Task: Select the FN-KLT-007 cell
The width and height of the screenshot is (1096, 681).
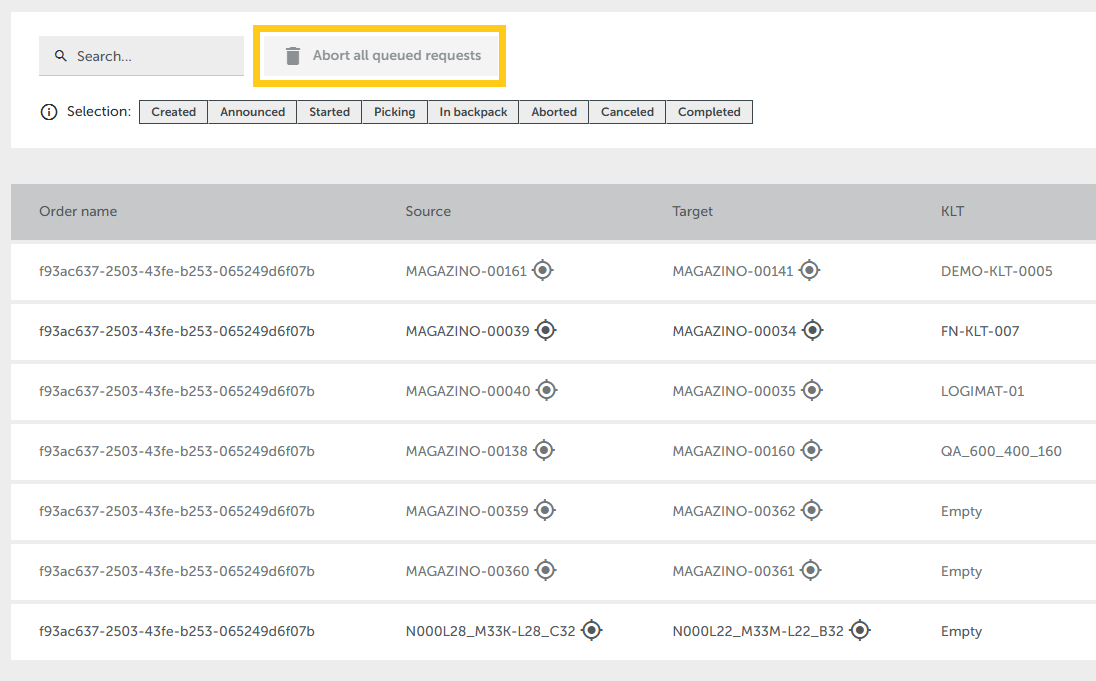Action: 980,331
